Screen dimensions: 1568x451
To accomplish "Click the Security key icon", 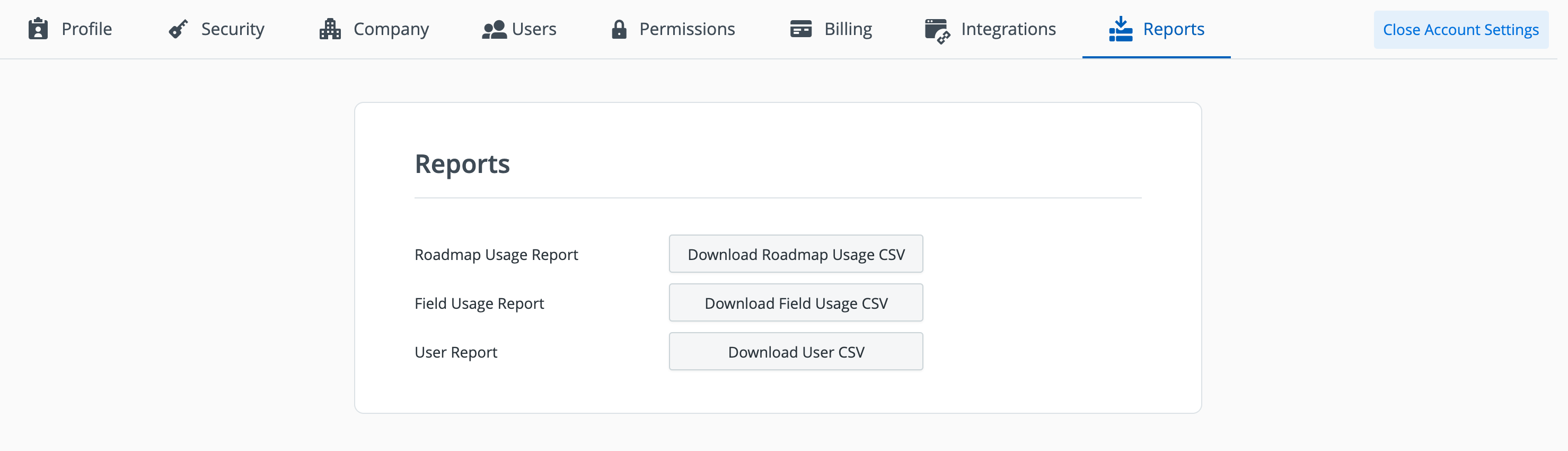I will 178,29.
